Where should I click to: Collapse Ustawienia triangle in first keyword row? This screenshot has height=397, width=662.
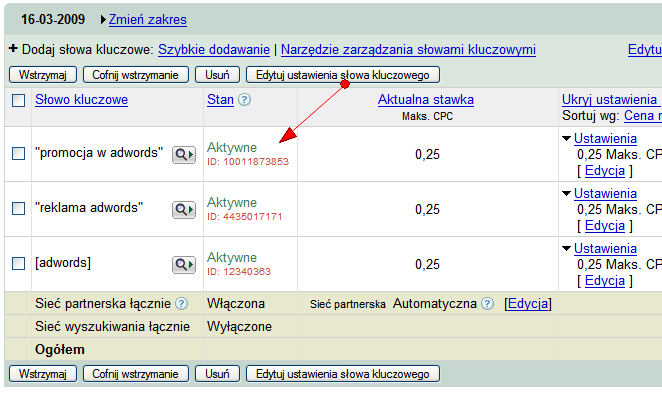click(567, 138)
